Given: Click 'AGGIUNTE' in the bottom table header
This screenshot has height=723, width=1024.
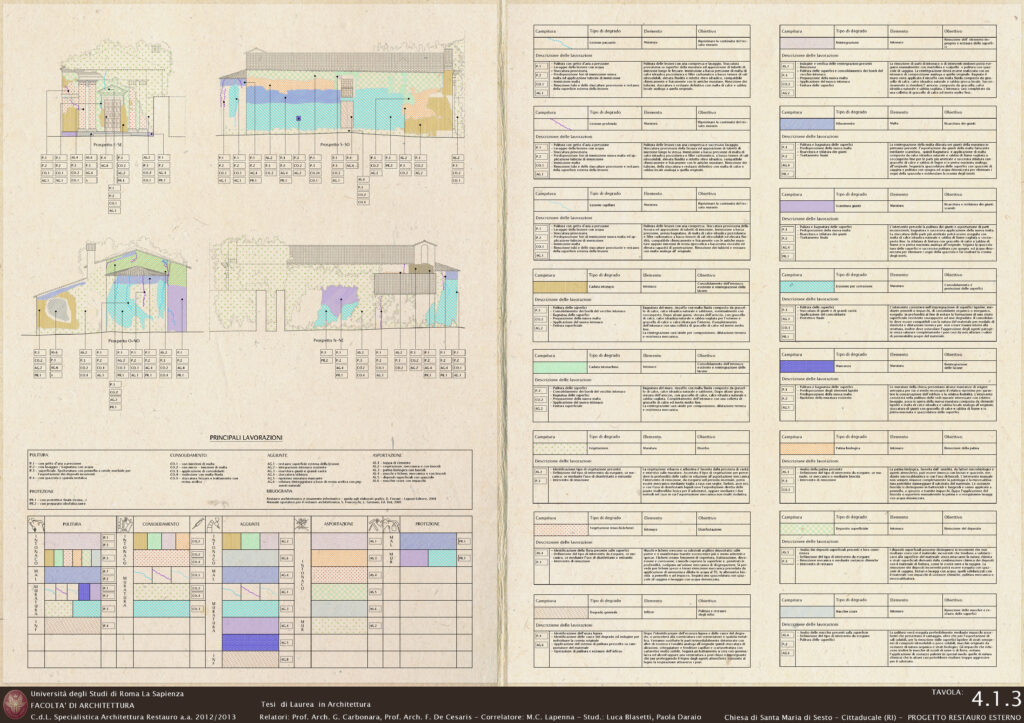Looking at the screenshot, I should tap(249, 524).
